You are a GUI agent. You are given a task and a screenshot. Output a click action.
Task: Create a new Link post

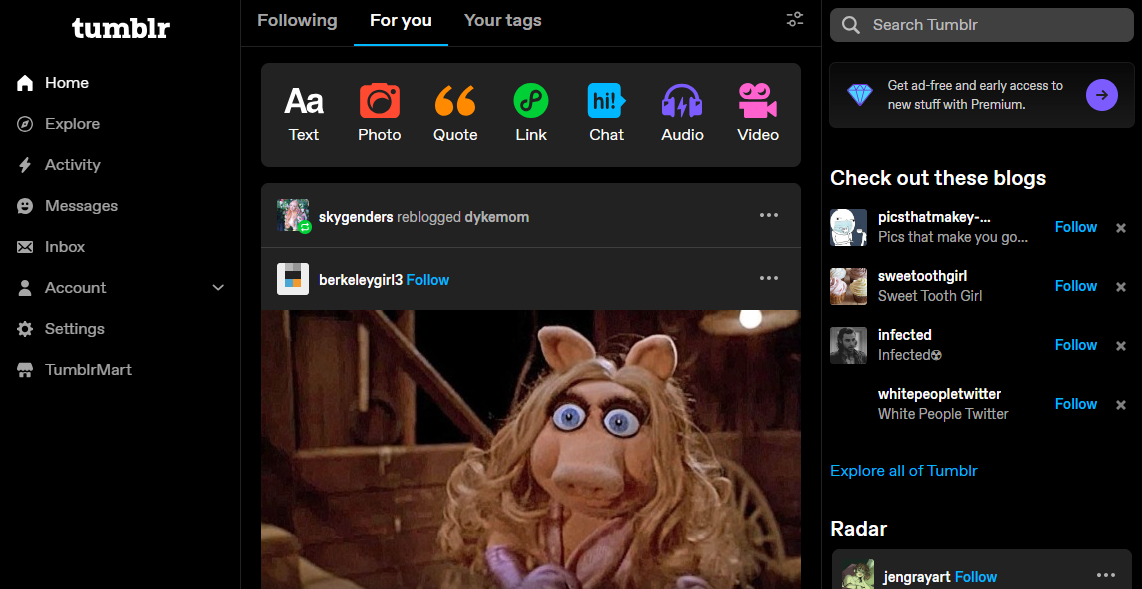point(531,114)
